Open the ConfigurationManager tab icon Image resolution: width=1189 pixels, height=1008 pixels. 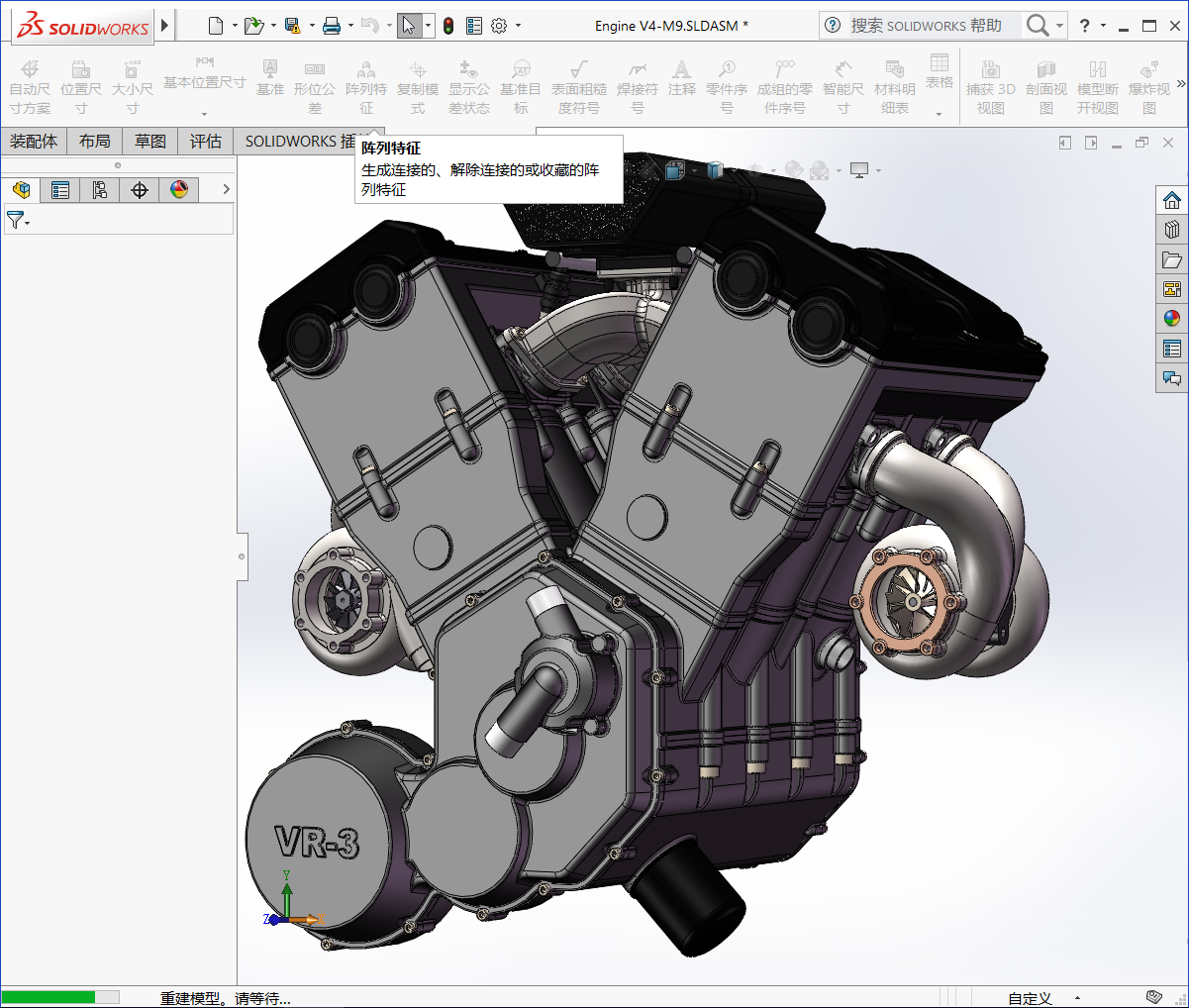100,190
